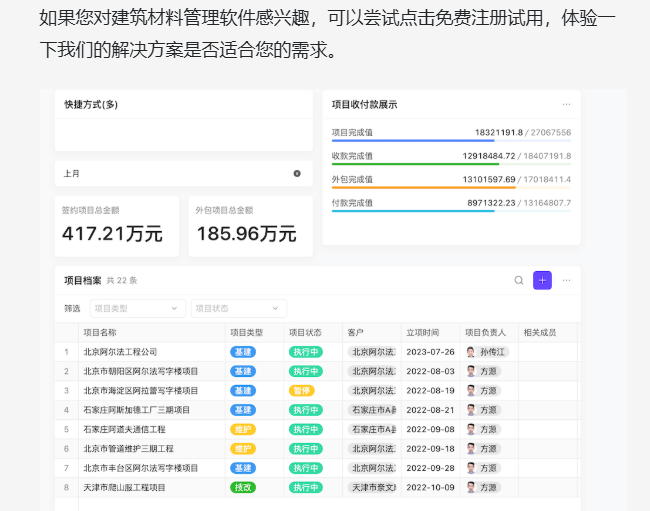Open the 项目状态 filter dropdown
The width and height of the screenshot is (650, 511).
239,308
